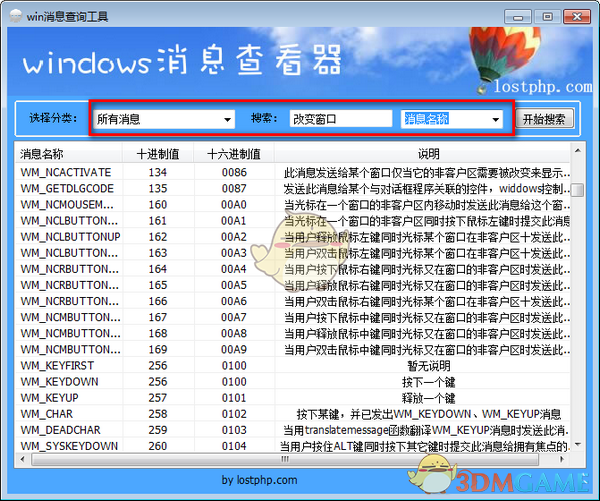600x501 pixels.
Task: Open the 消息名称 search-type dropdown
Action: [x=452, y=119]
